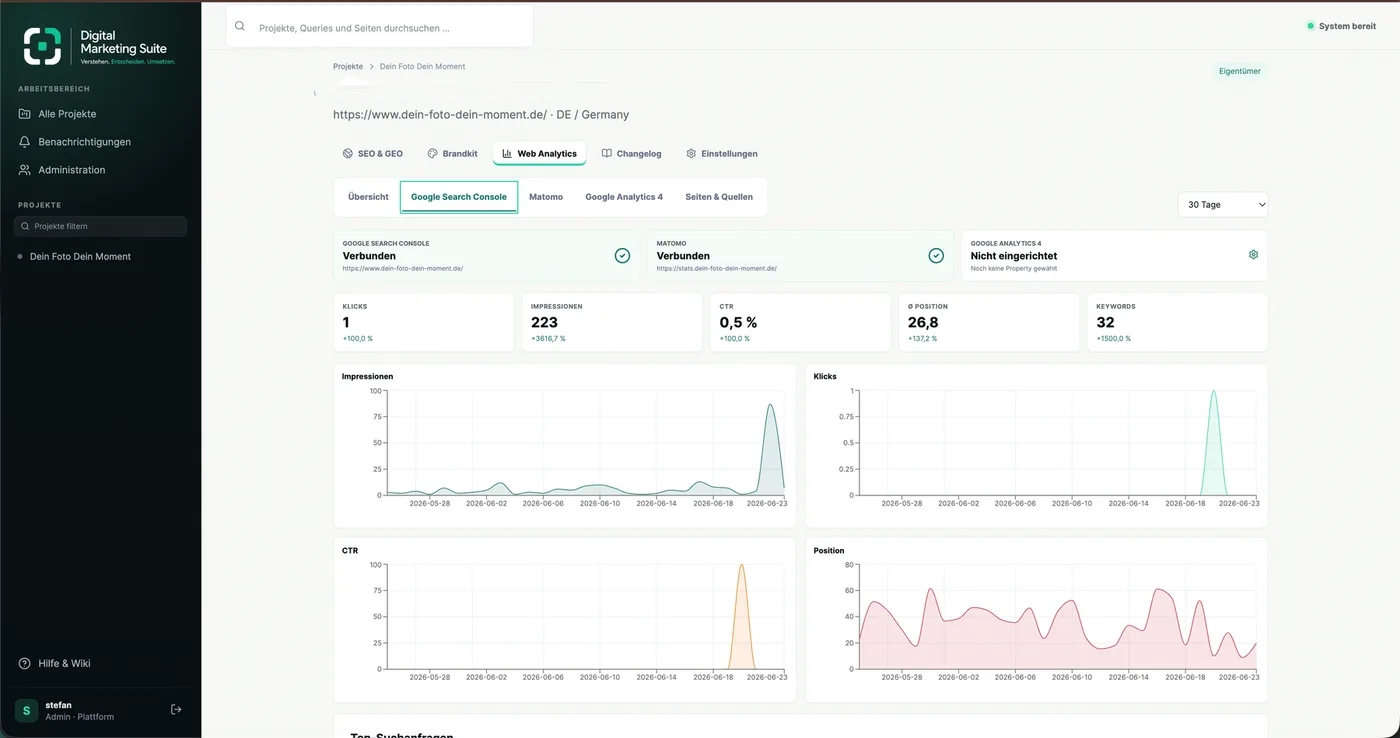Click the Administration users icon
Screen dimensions: 1400x738
pyautogui.click(x=25, y=170)
